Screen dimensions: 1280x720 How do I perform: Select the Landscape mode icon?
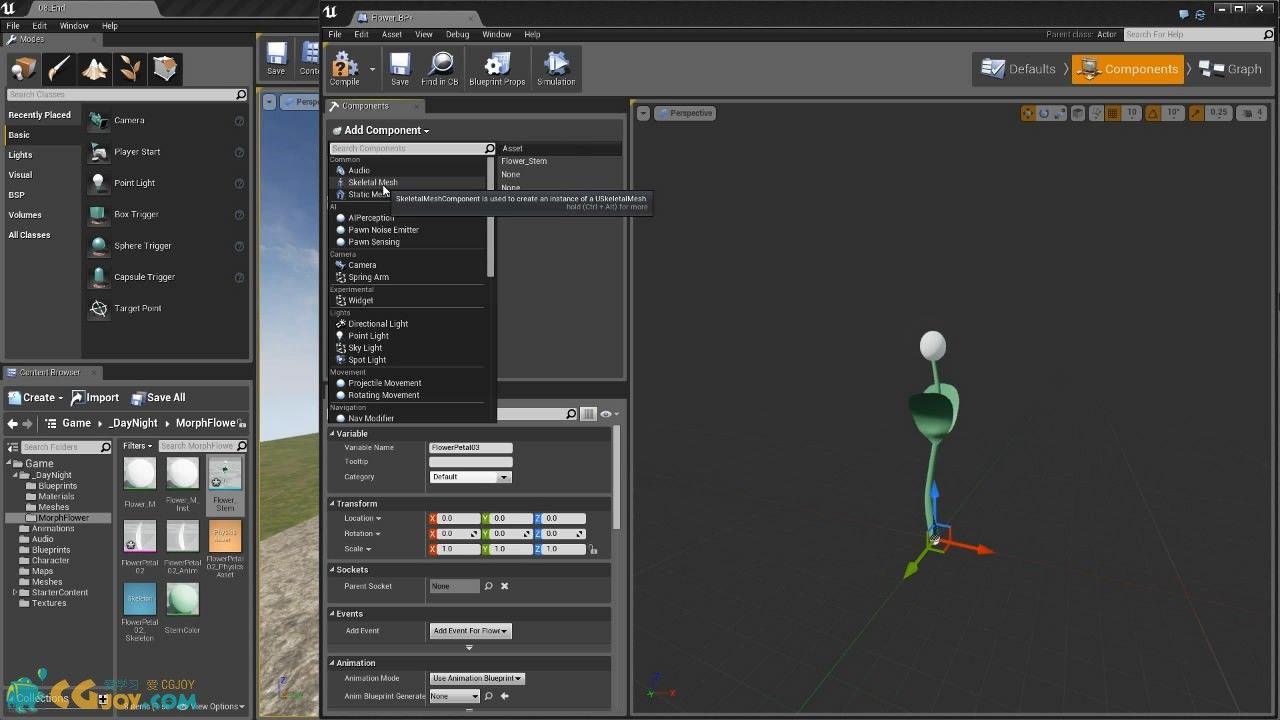pyautogui.click(x=95, y=68)
